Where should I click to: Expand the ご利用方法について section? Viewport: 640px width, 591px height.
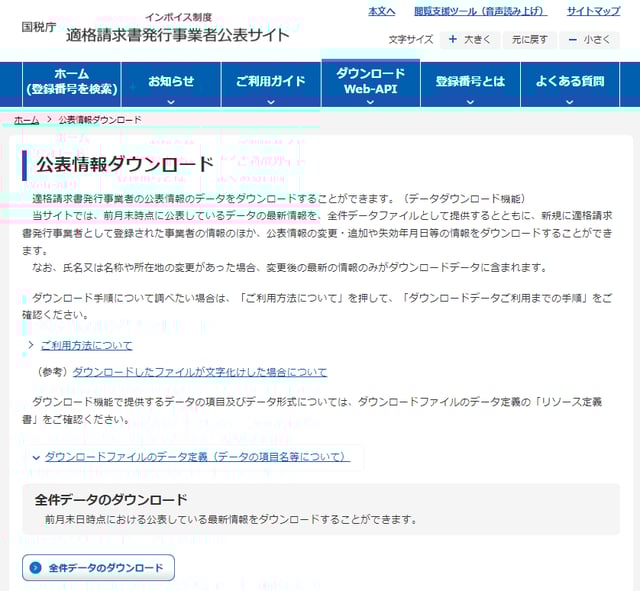(x=86, y=345)
